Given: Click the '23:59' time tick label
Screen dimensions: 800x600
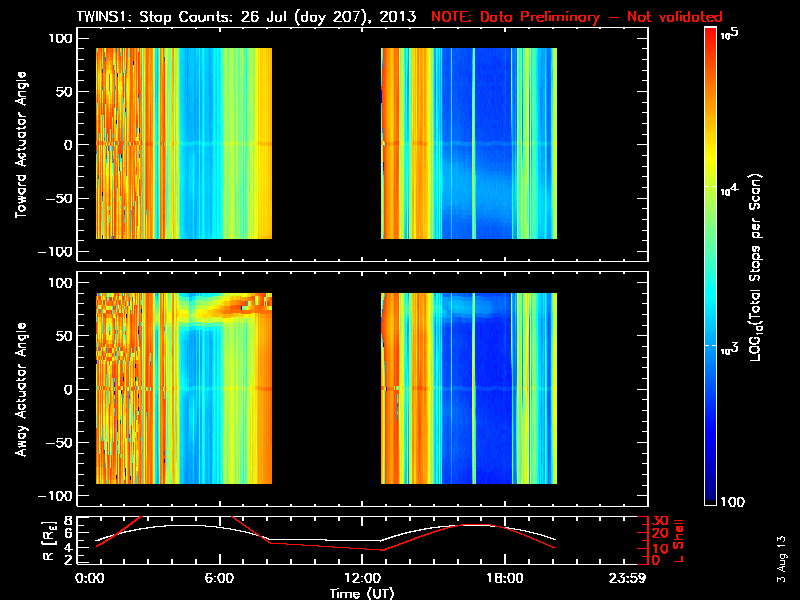Looking at the screenshot, I should point(627,578).
